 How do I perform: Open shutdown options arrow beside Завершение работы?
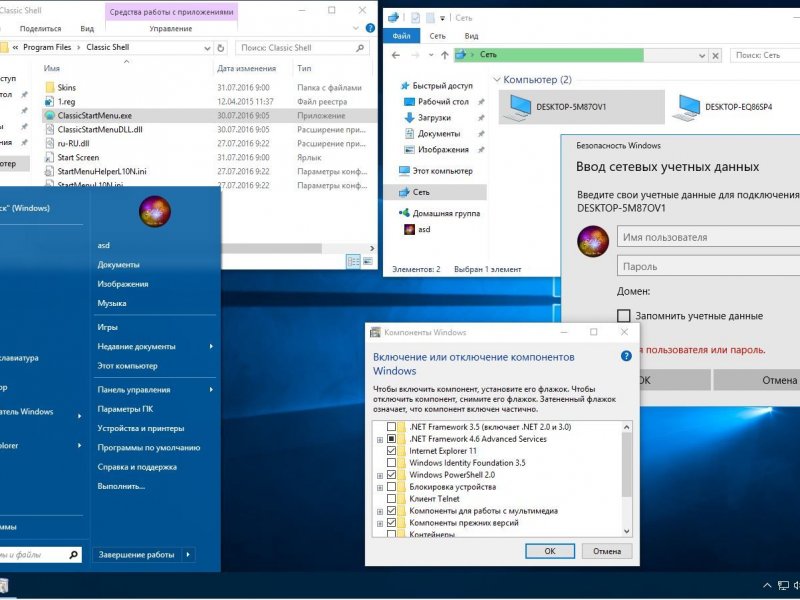pyautogui.click(x=188, y=554)
